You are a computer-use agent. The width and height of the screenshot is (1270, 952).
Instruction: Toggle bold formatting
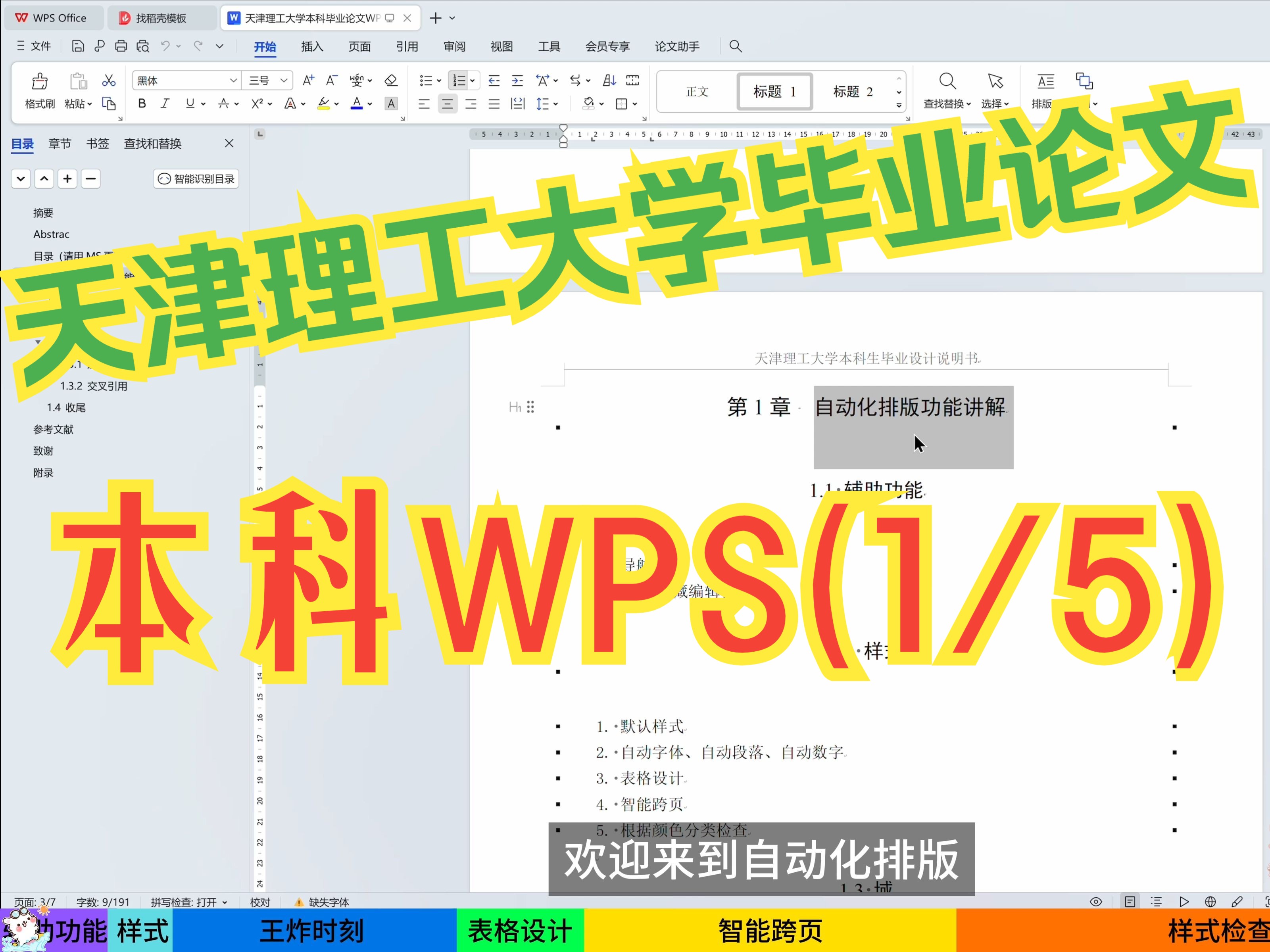pos(142,104)
